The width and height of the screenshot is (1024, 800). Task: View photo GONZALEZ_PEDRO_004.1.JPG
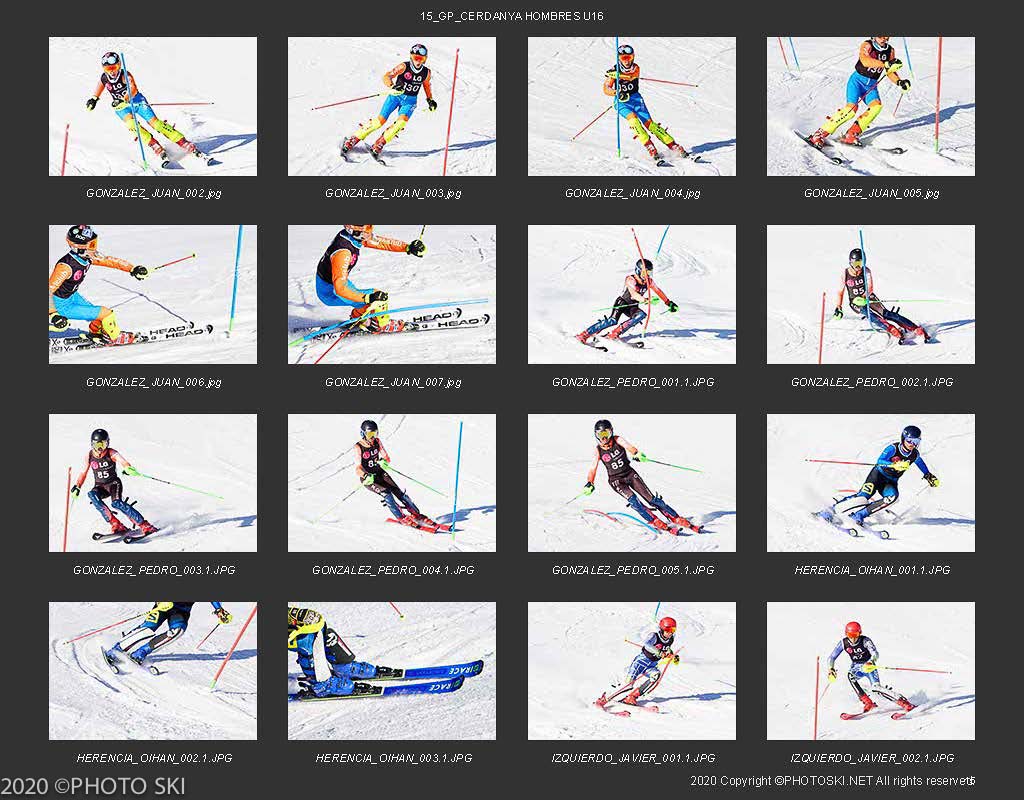coord(392,483)
